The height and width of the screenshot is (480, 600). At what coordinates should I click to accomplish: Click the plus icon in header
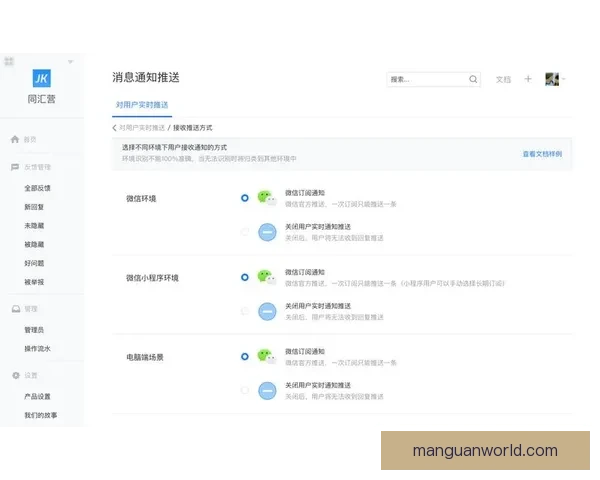pos(528,79)
